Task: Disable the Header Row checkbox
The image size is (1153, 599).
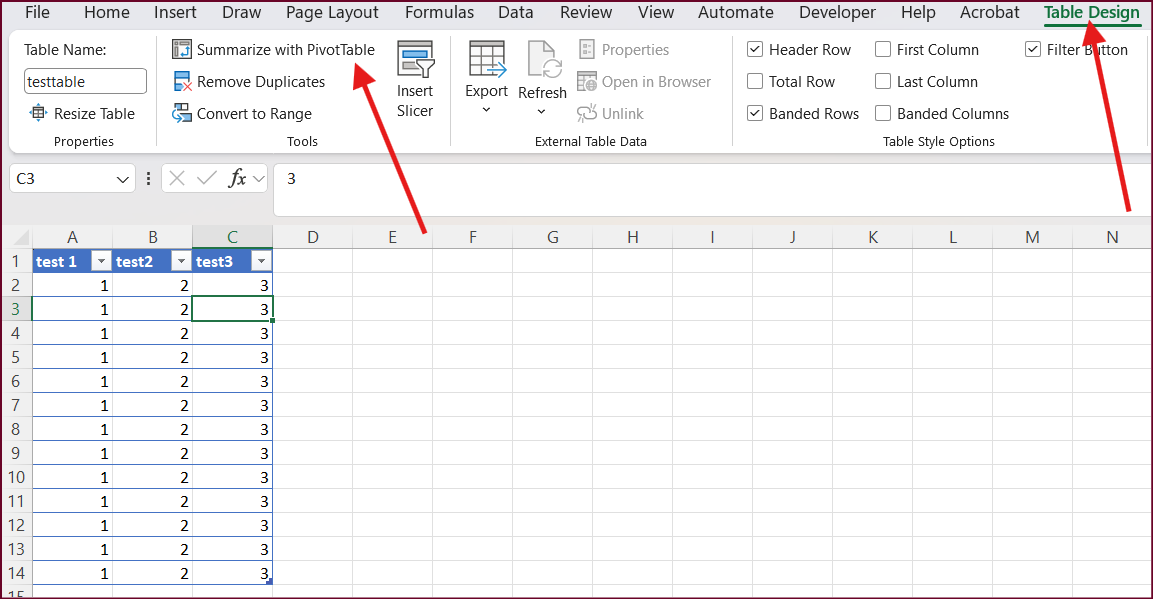Action: (754, 49)
